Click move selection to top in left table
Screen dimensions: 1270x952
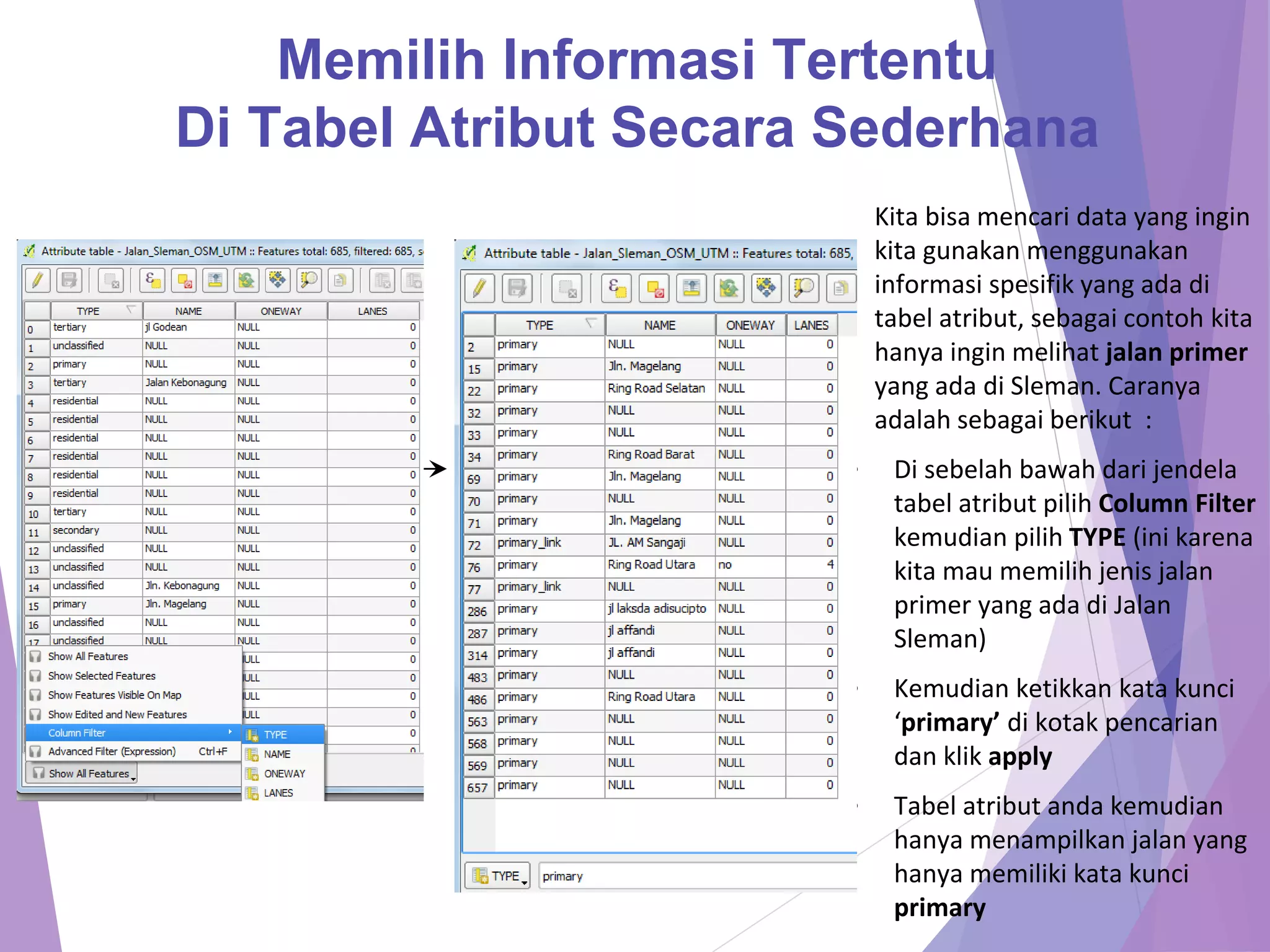click(215, 281)
